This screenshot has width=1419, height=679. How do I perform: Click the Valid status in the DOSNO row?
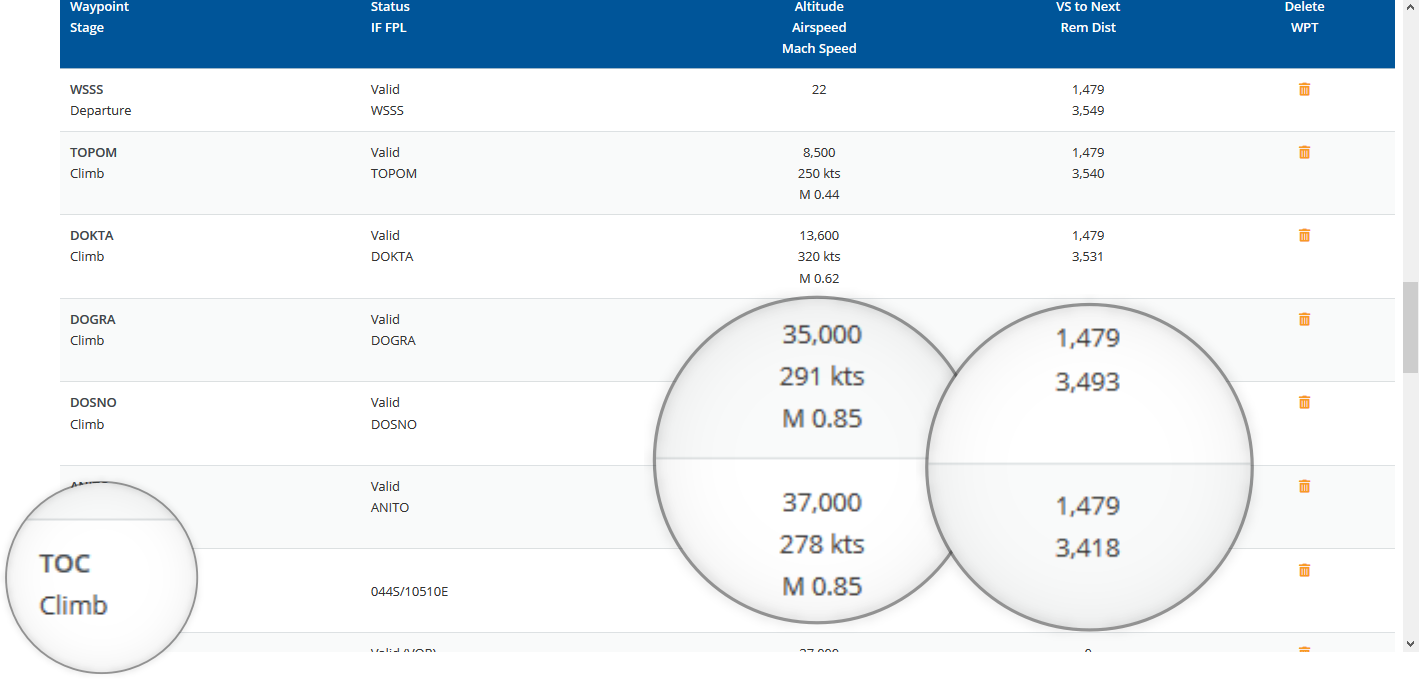385,403
